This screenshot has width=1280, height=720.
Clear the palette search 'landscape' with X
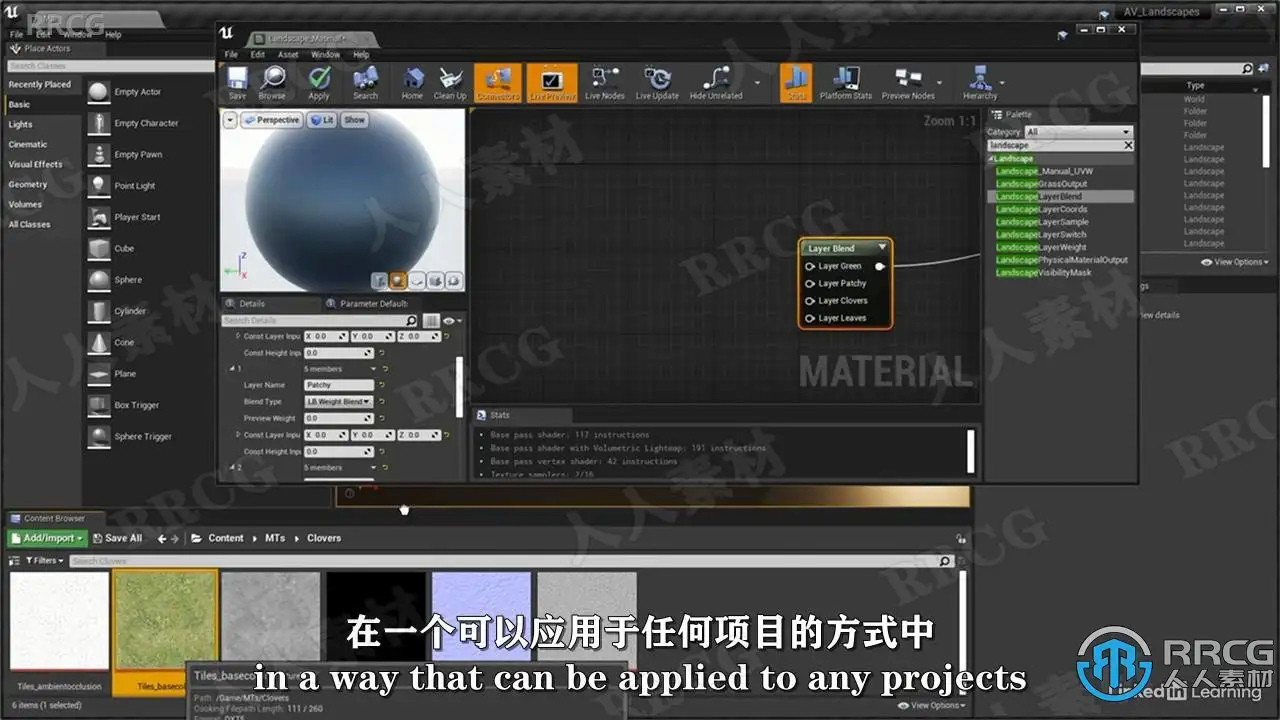1128,145
